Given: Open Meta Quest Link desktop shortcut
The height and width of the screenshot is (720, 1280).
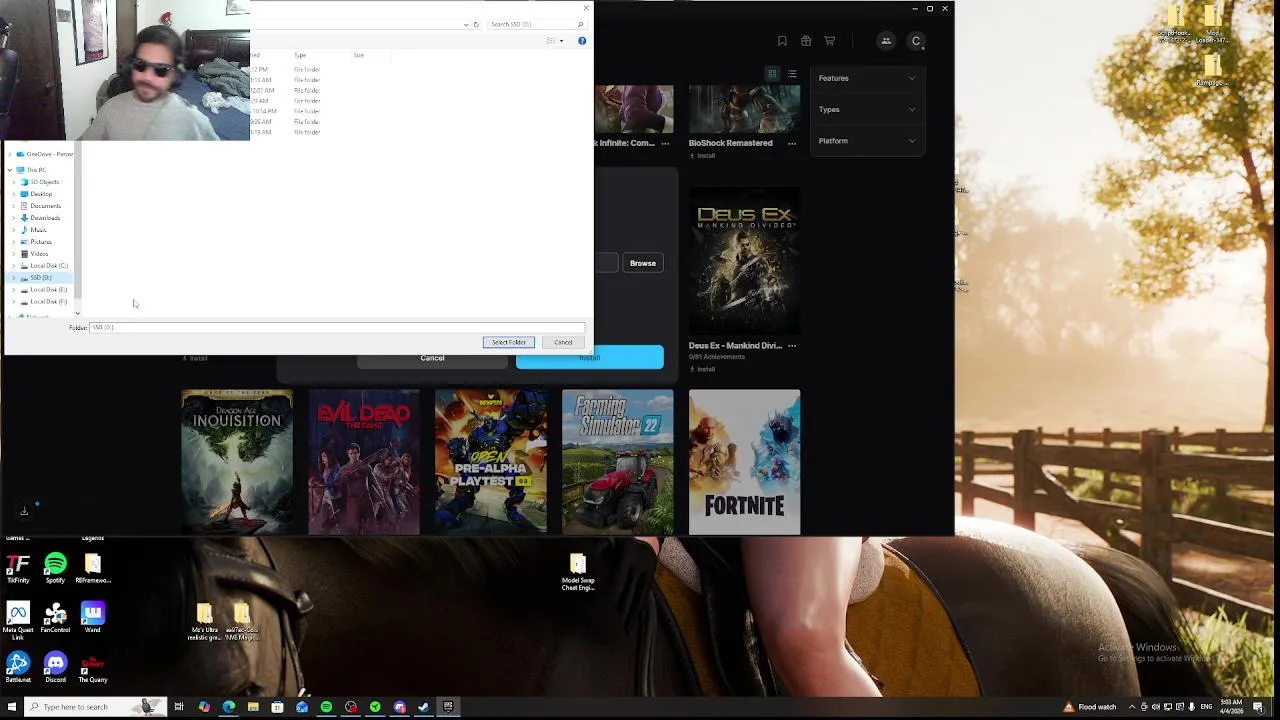Looking at the screenshot, I should coord(18,619).
